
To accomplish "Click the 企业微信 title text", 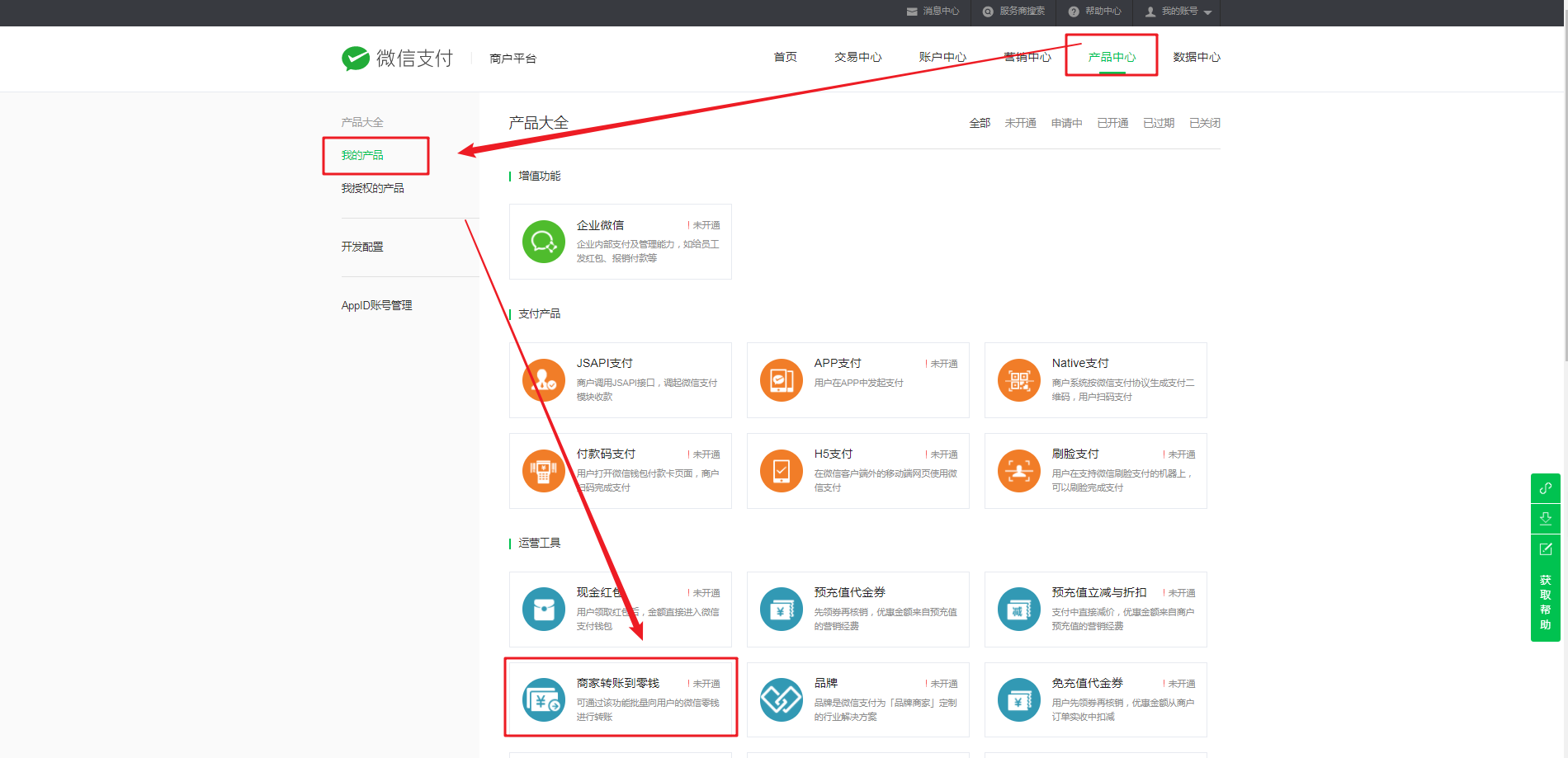I will click(x=600, y=225).
